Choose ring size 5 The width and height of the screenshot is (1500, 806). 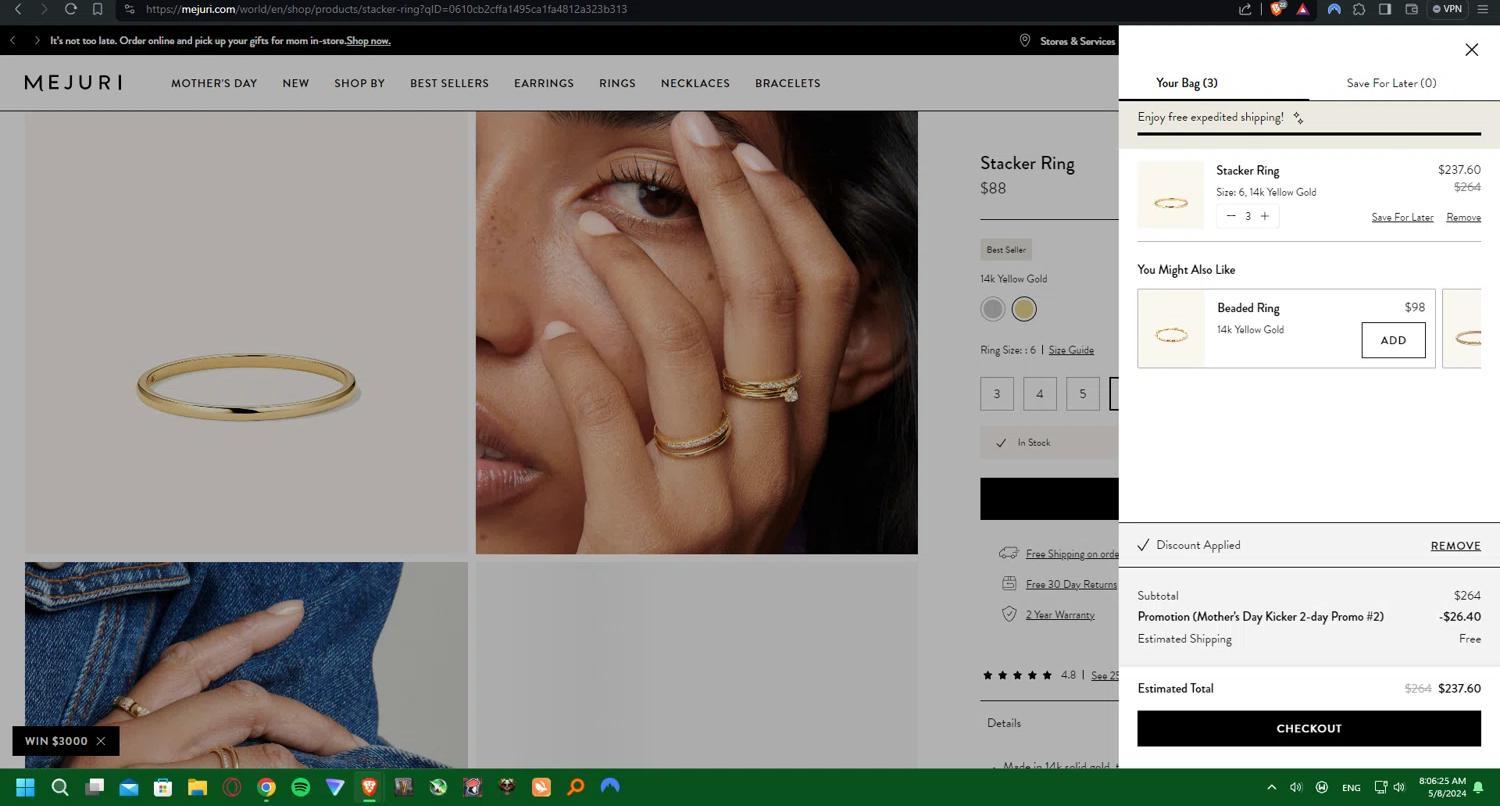(x=1083, y=394)
